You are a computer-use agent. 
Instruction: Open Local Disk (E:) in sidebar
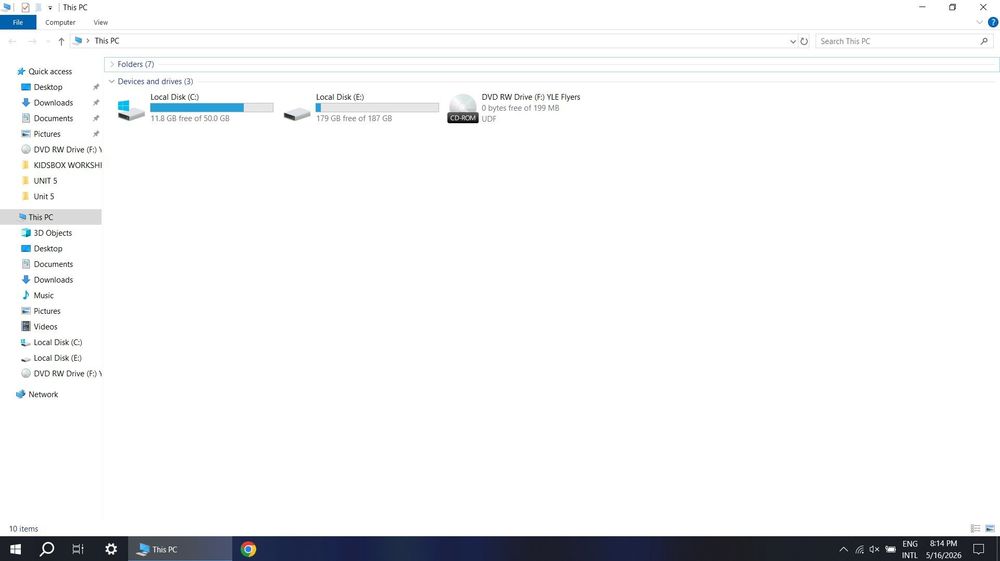tap(57, 358)
